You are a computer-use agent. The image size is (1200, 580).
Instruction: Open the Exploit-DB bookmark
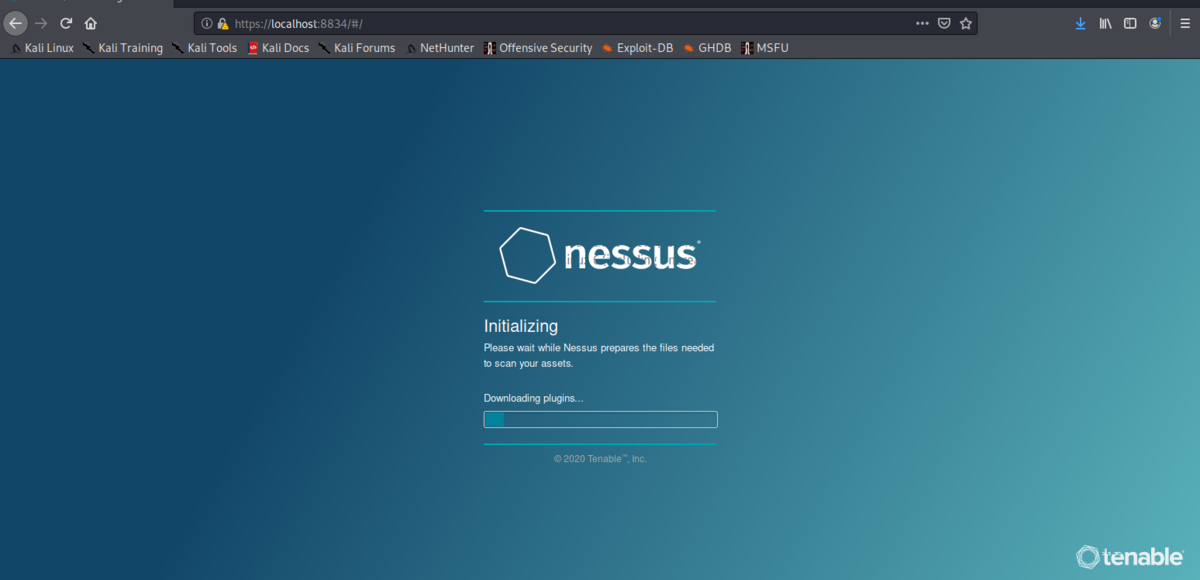637,48
